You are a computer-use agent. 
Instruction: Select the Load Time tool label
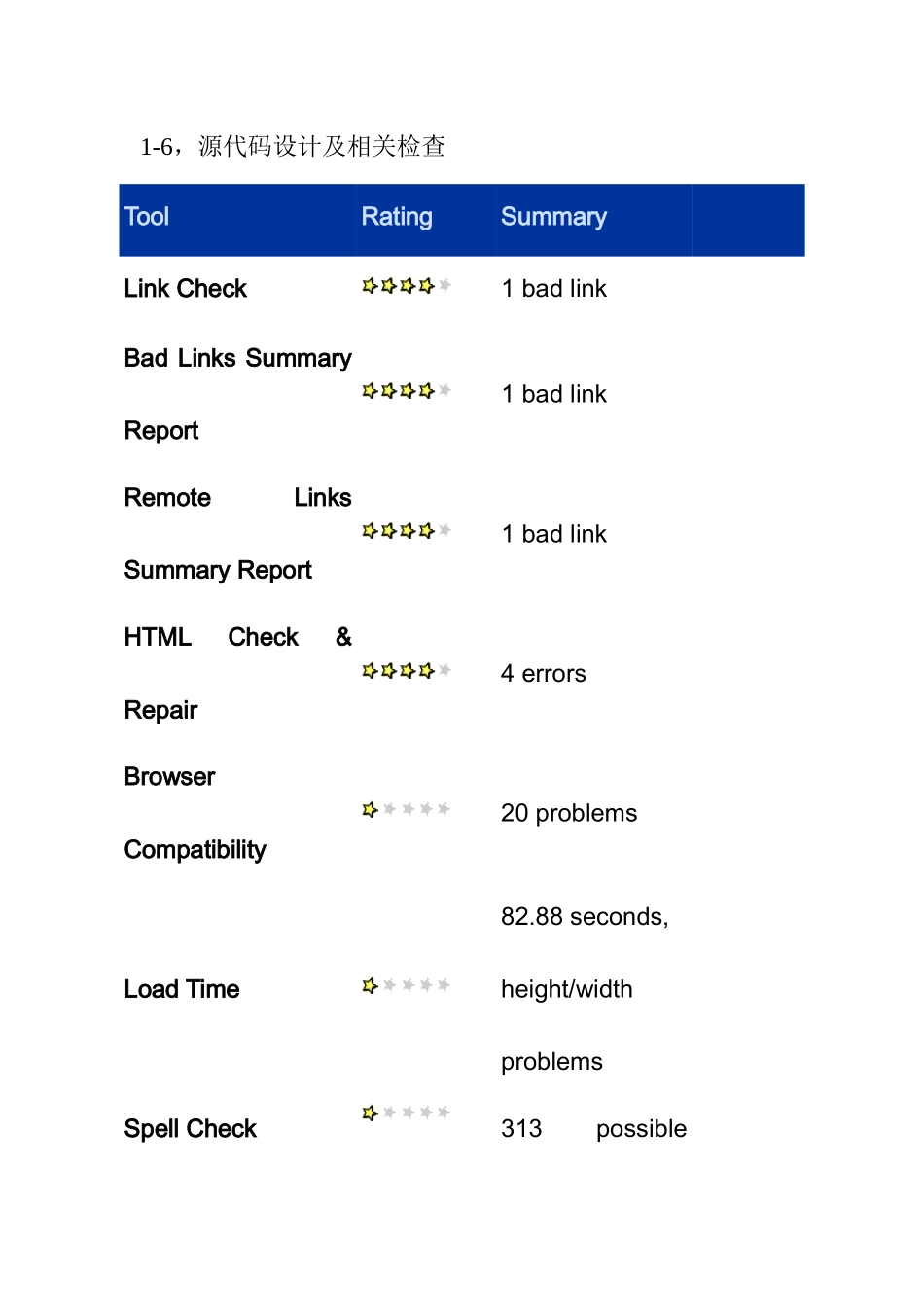coord(182,990)
